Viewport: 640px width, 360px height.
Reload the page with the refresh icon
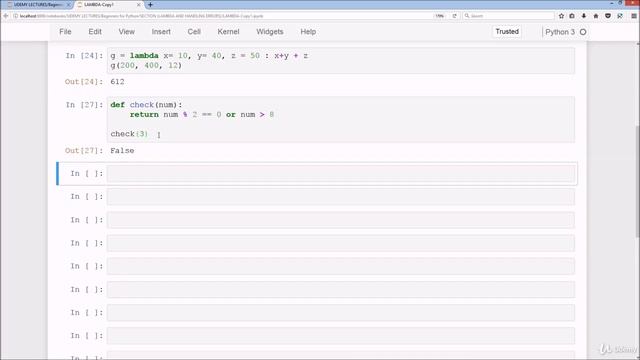454,16
